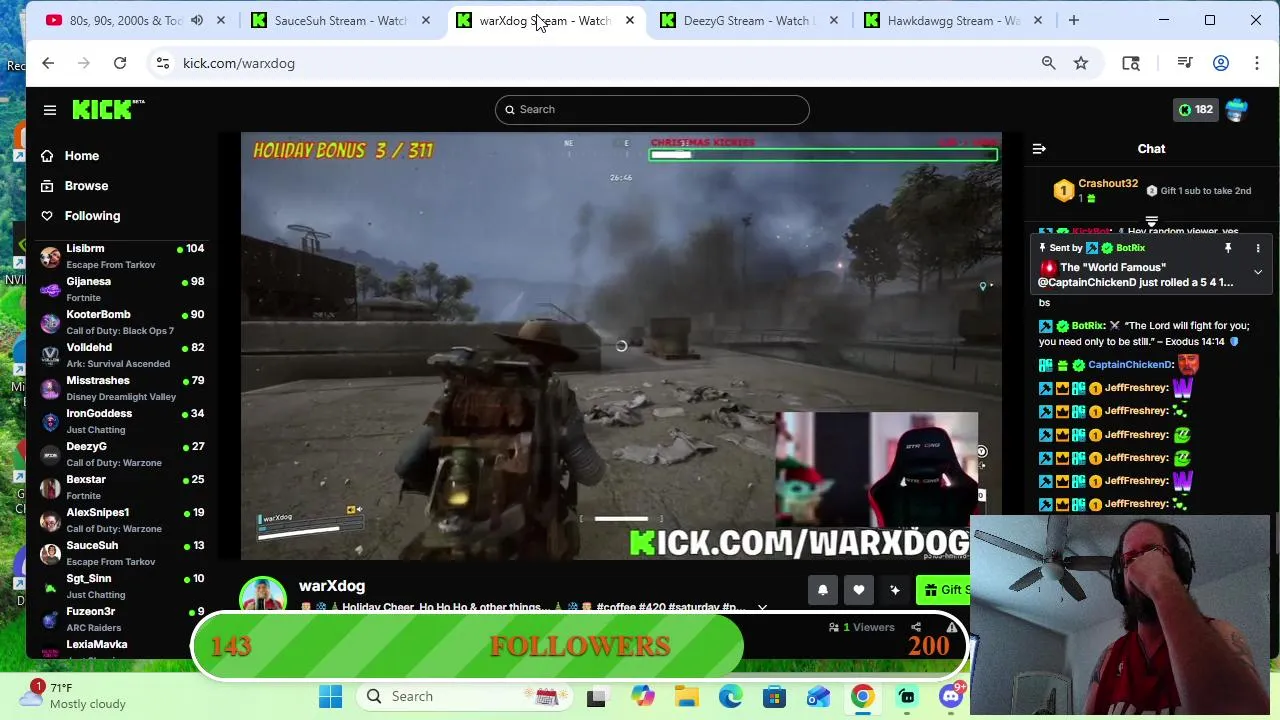
Task: Switch to the DeezyG Stream tab
Action: coord(750,20)
